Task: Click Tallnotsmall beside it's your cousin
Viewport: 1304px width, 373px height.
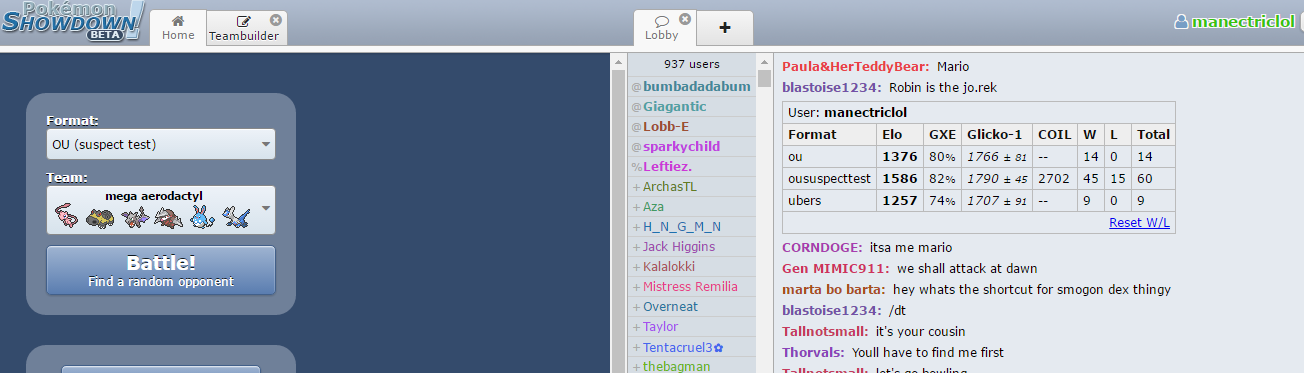Action: (x=825, y=331)
